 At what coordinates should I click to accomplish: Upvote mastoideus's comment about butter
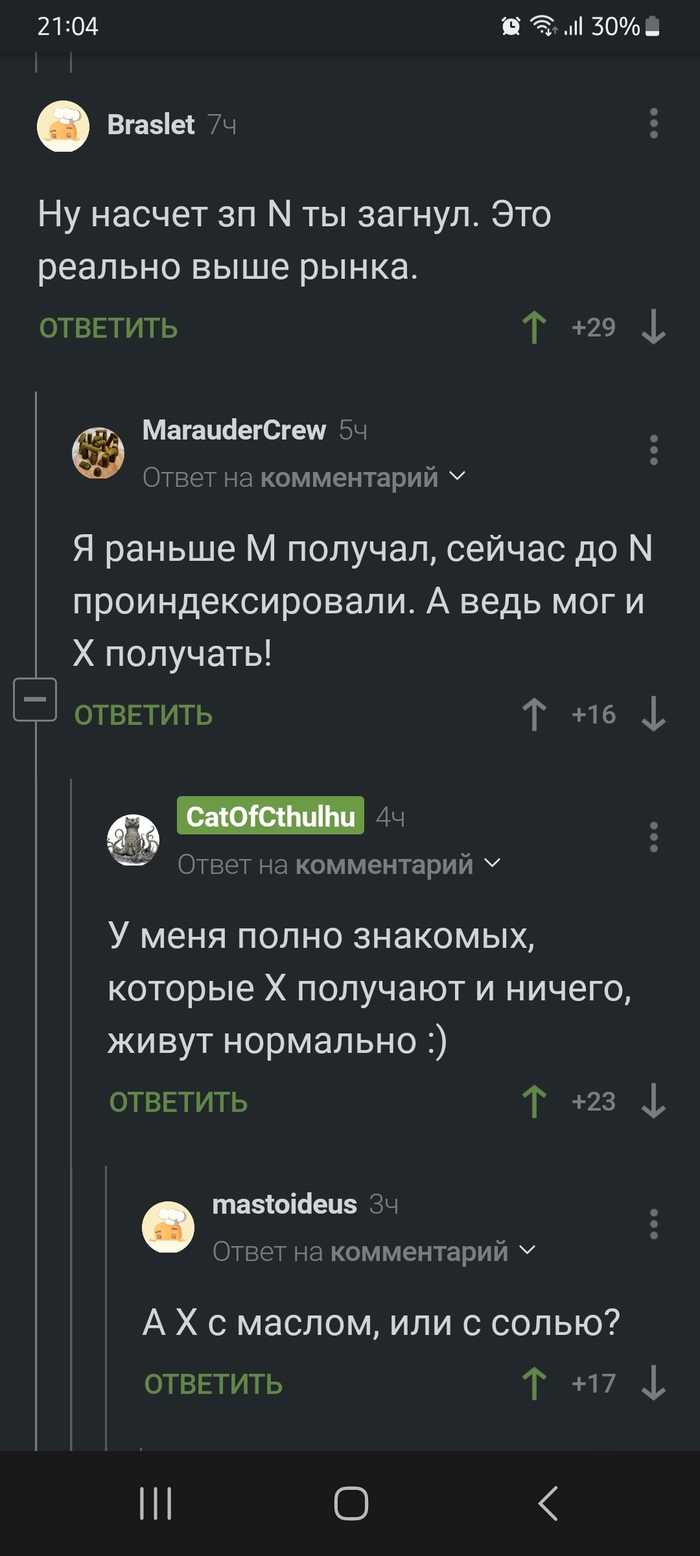(535, 1384)
